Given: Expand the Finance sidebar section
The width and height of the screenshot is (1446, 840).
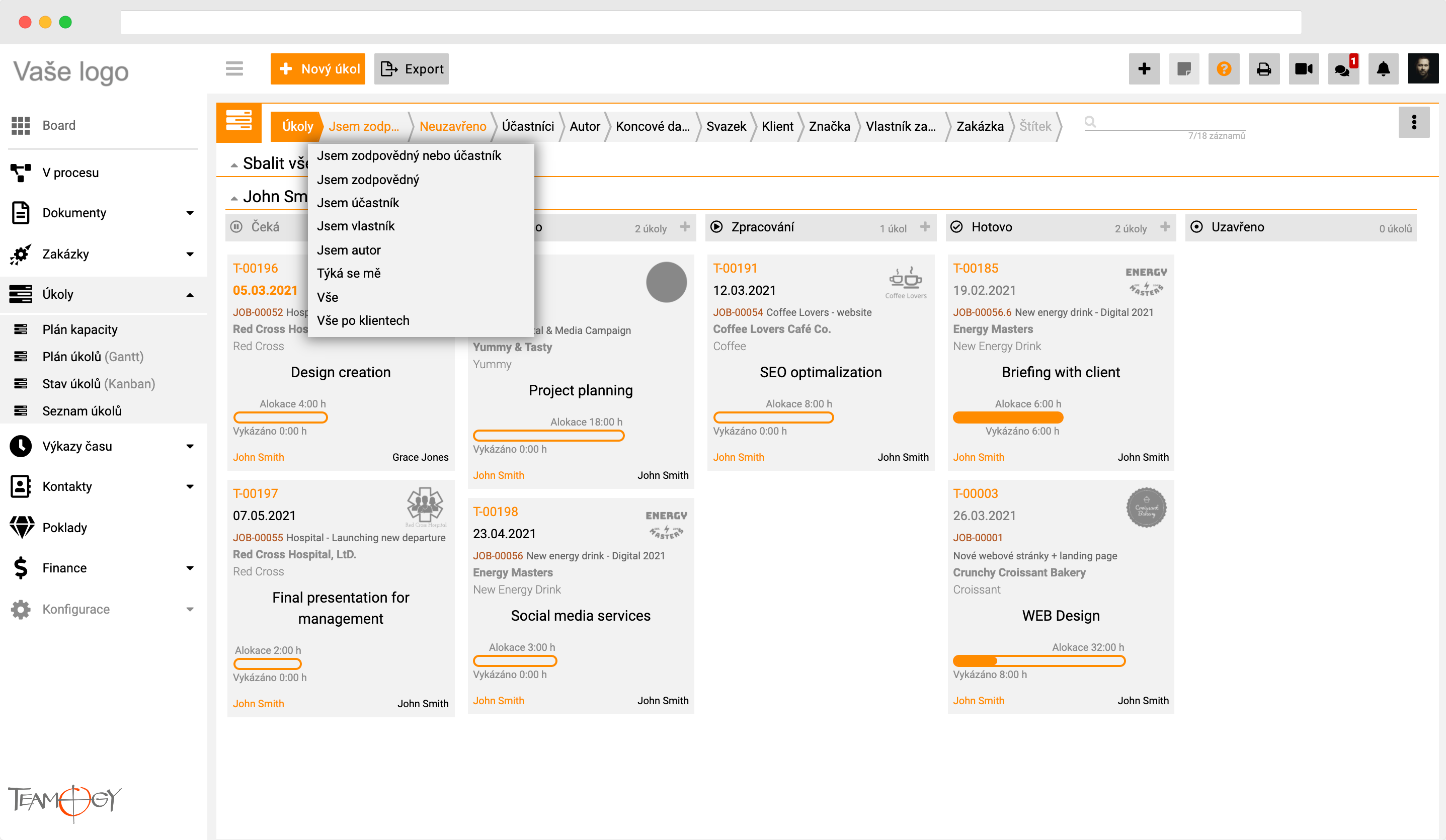Looking at the screenshot, I should tap(190, 568).
